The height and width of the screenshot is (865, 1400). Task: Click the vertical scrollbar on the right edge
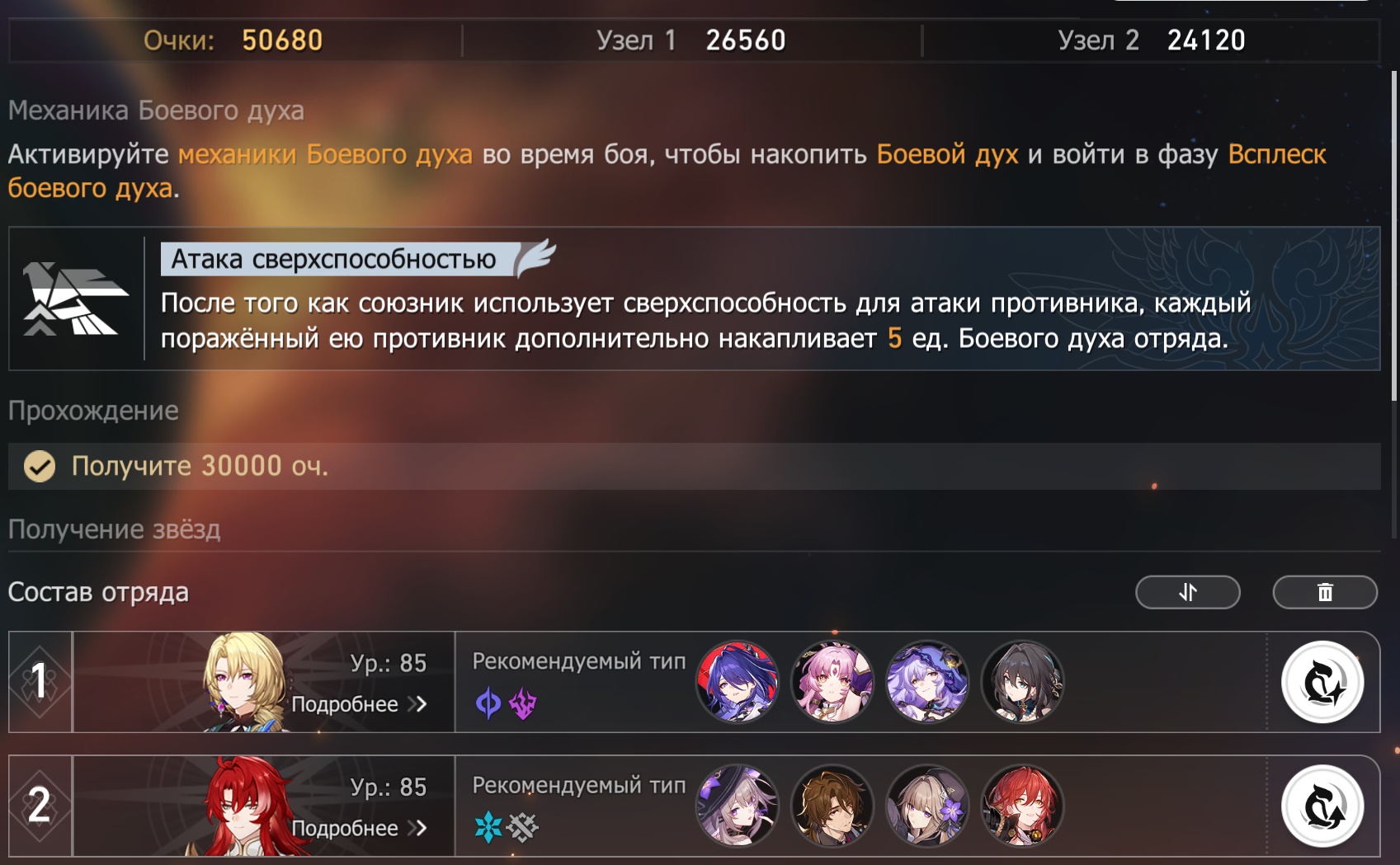[1394, 305]
